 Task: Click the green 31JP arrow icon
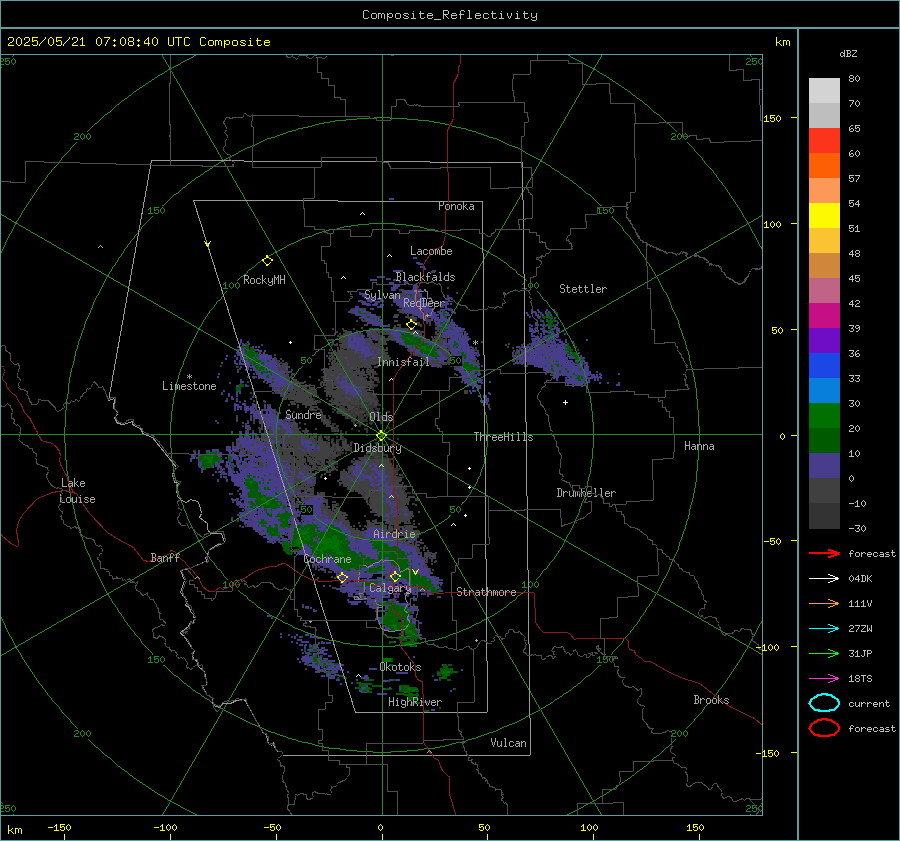click(824, 653)
